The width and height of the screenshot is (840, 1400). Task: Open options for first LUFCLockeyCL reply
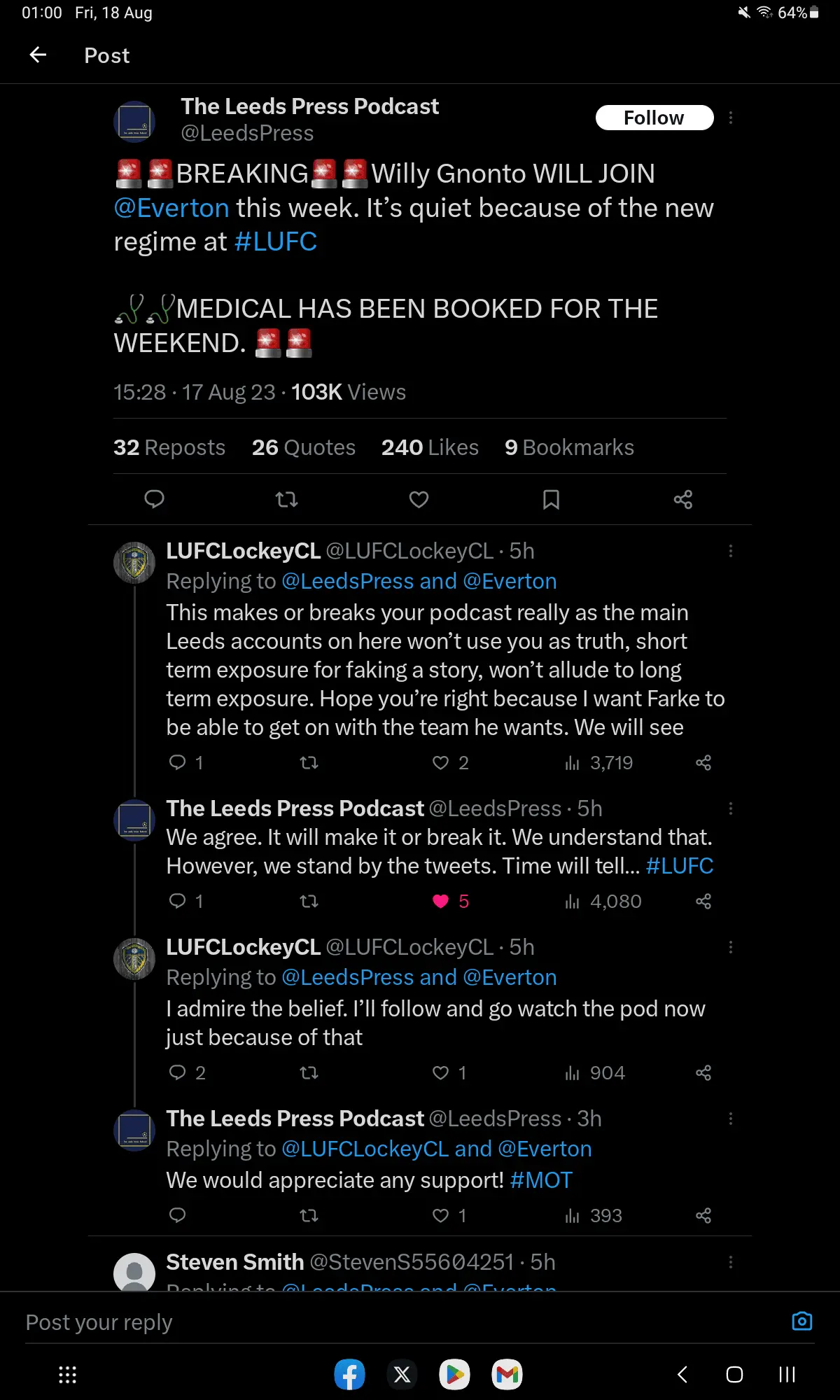tap(731, 551)
